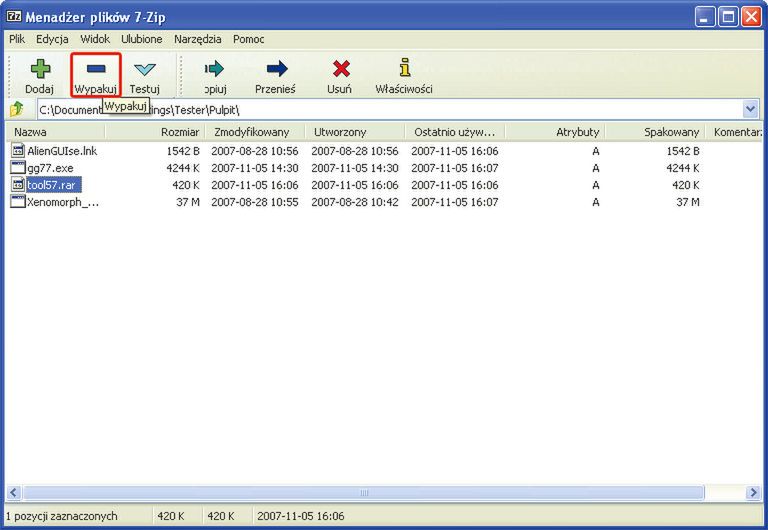Sort by Utworzony column header
This screenshot has height=530, width=768.
click(355, 132)
